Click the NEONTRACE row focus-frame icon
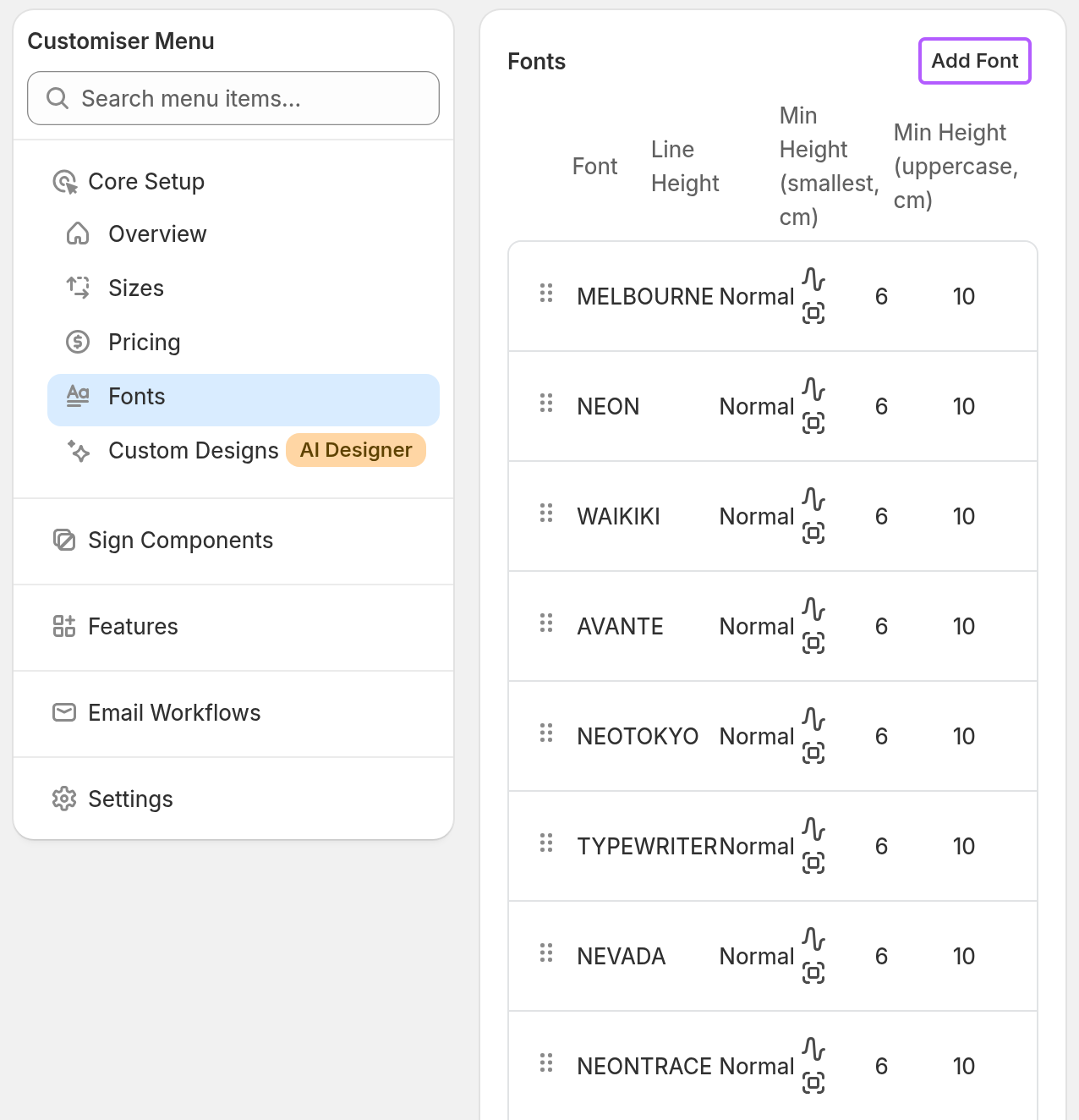 tap(813, 1083)
